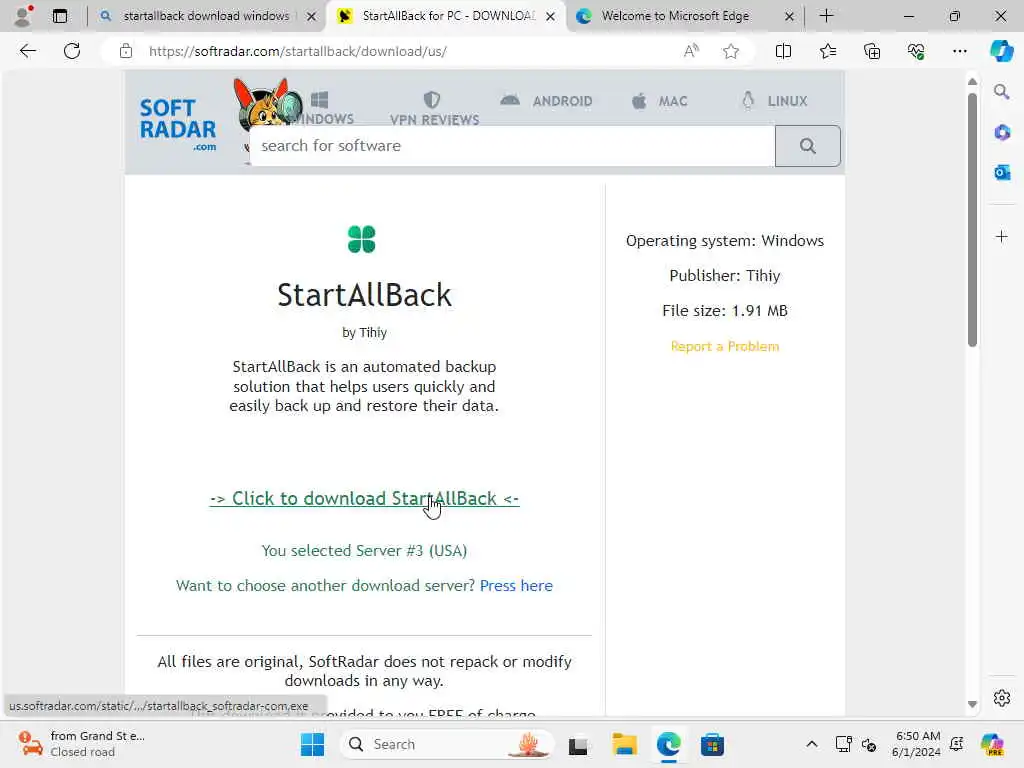This screenshot has height=768, width=1024.
Task: Click to download StartAllBack link
Action: 364,498
